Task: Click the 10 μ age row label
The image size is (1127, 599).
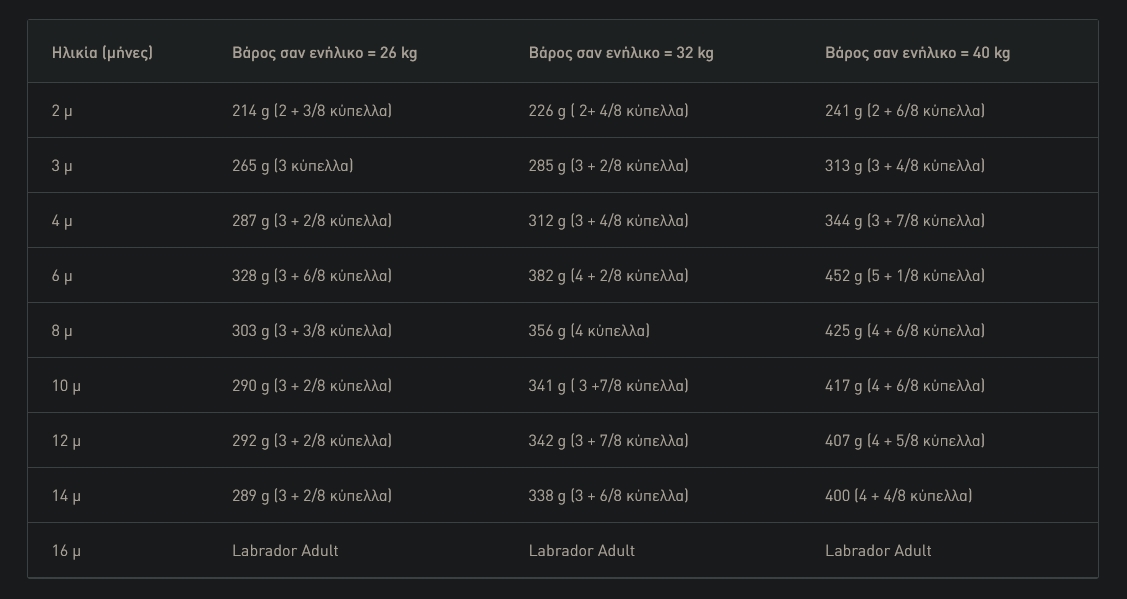Action: pos(66,386)
